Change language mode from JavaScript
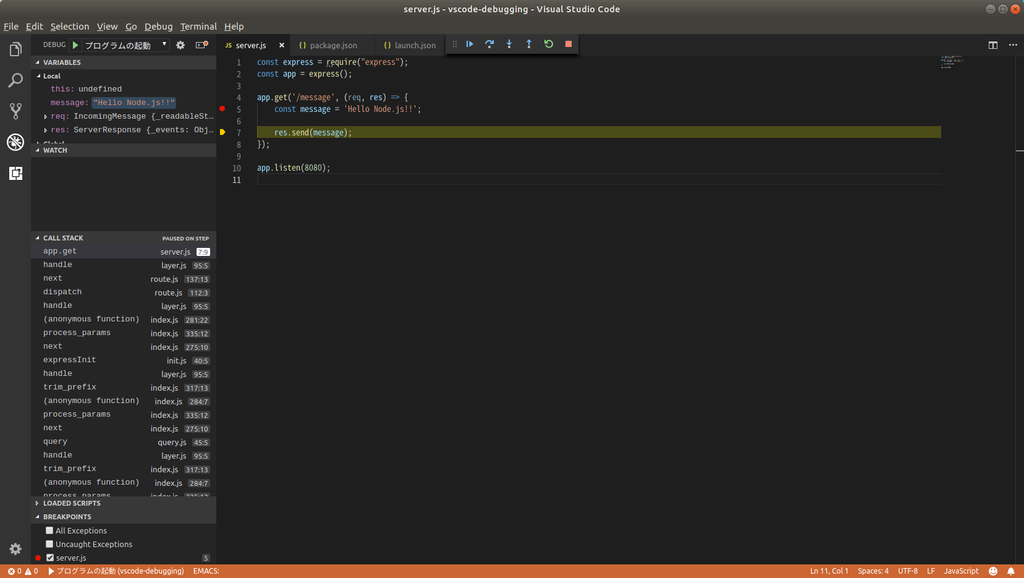The width and height of the screenshot is (1024, 578). pos(961,571)
